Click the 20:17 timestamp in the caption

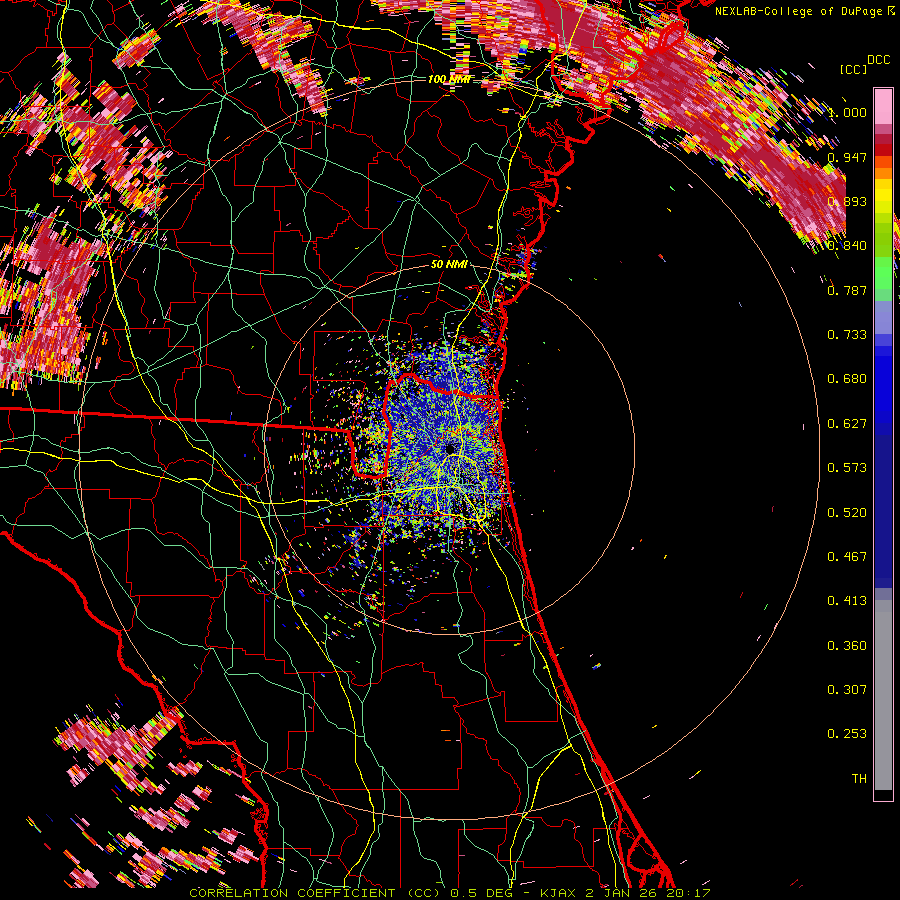coord(688,893)
